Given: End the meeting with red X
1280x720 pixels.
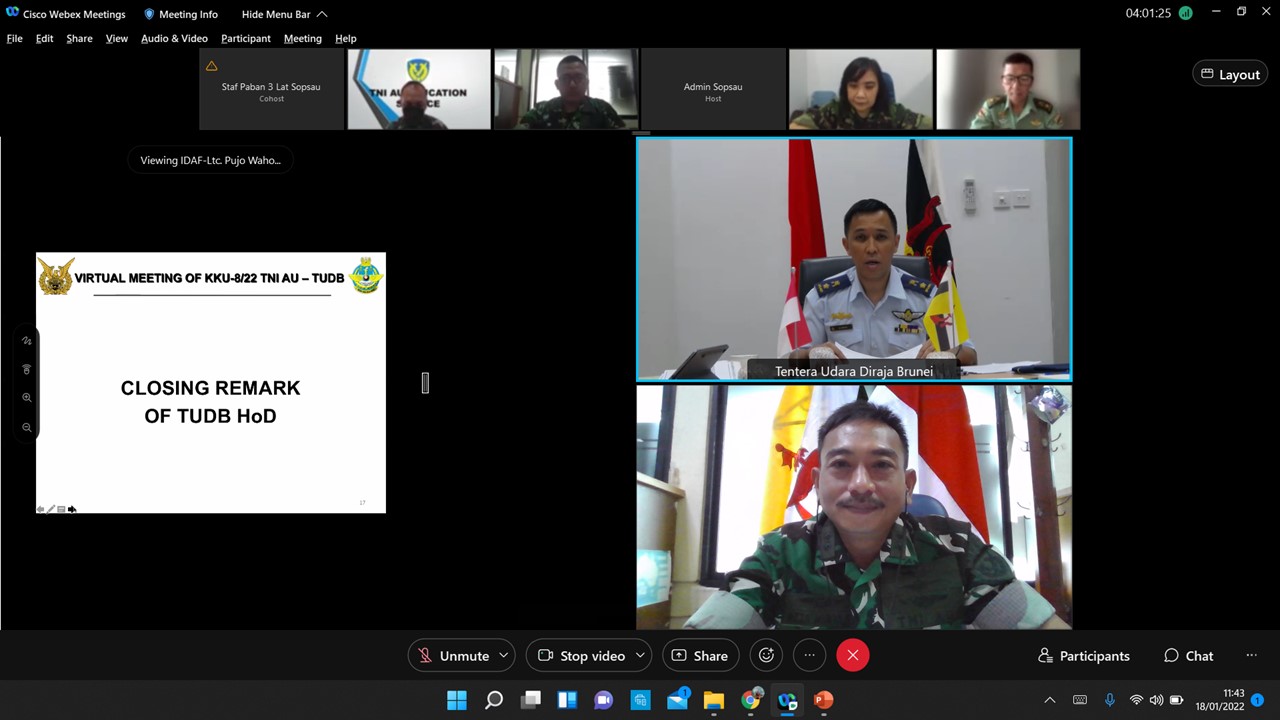Looking at the screenshot, I should (852, 656).
